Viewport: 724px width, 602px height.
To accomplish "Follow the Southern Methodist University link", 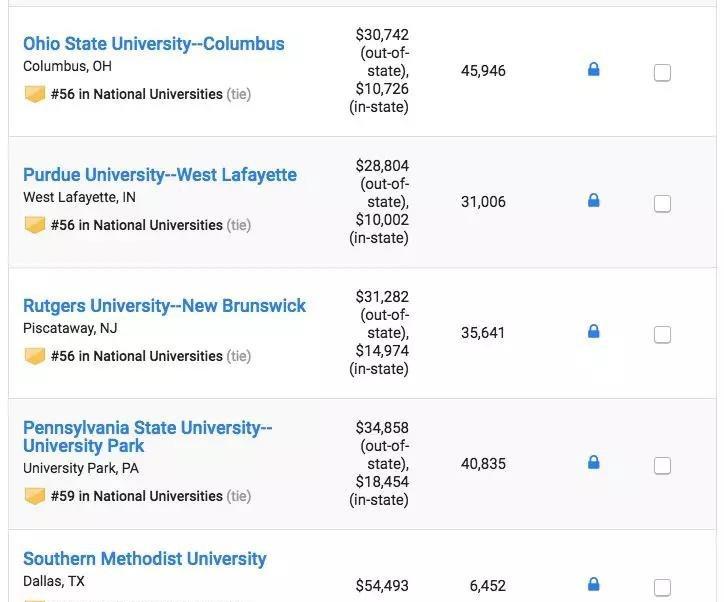I will click(144, 559).
